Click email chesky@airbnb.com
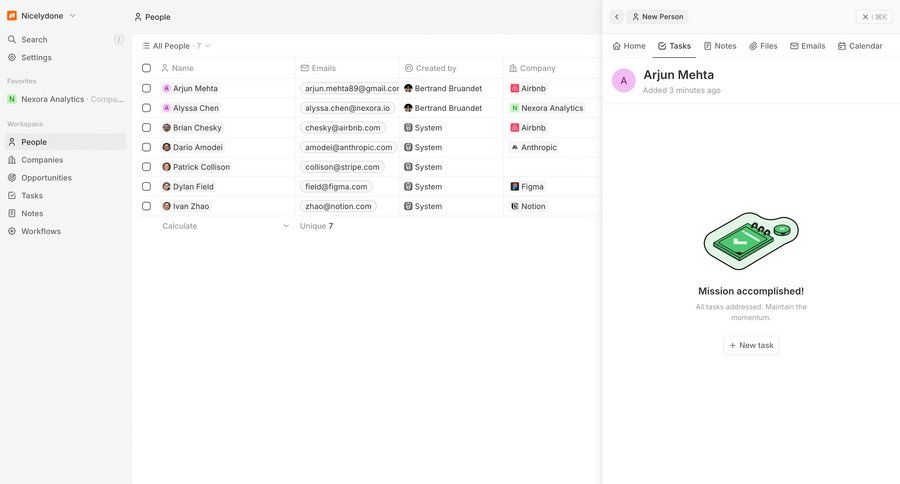Image resolution: width=900 pixels, height=484 pixels. 343,127
